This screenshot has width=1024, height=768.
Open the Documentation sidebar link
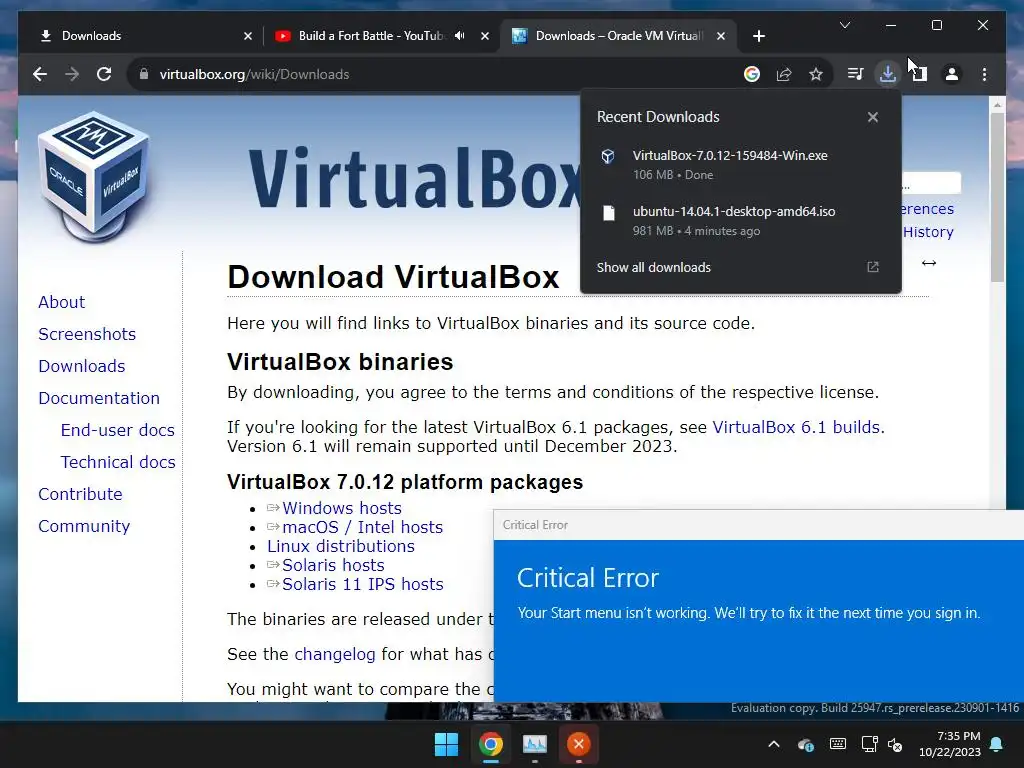pos(99,398)
